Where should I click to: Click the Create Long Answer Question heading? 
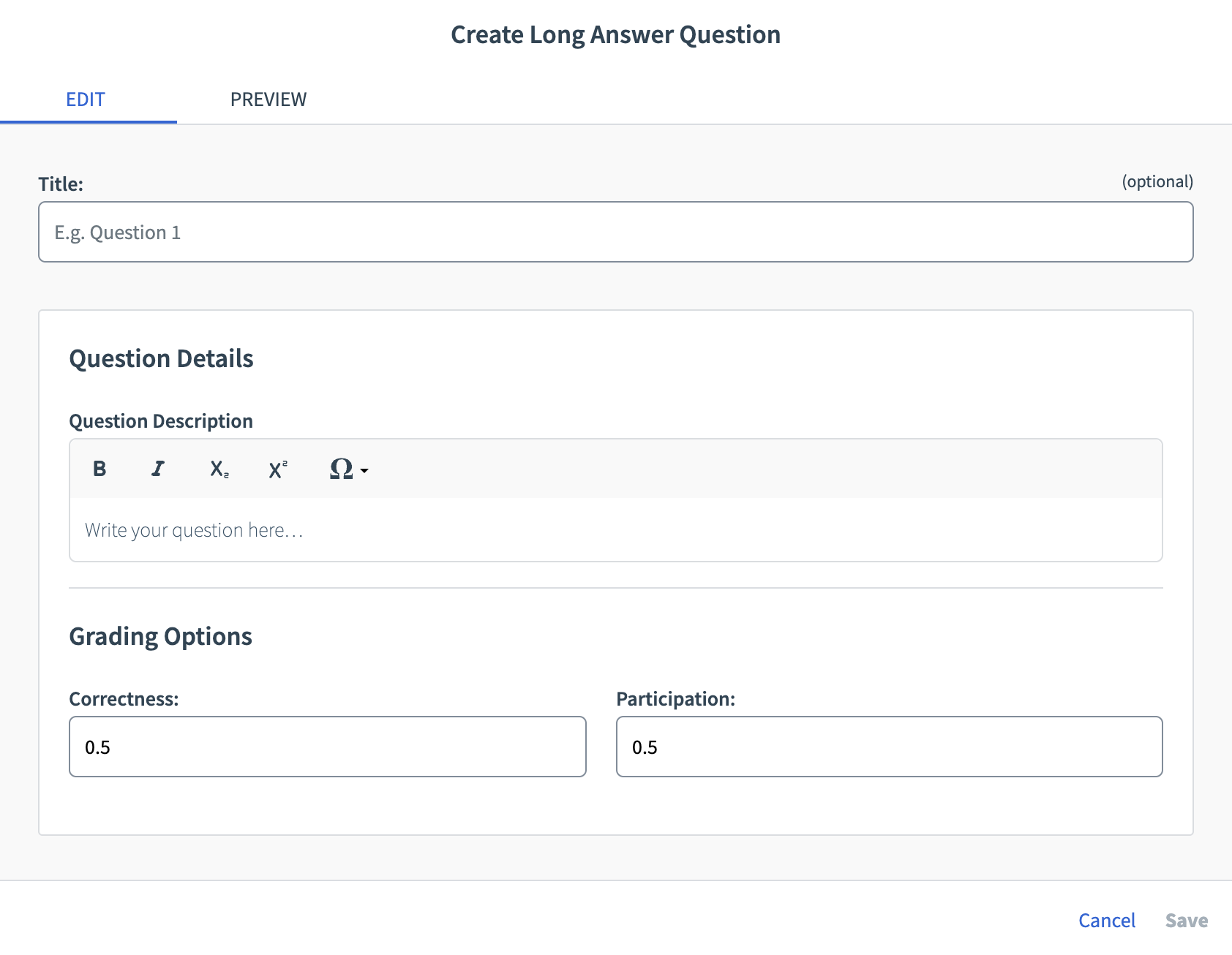point(615,34)
